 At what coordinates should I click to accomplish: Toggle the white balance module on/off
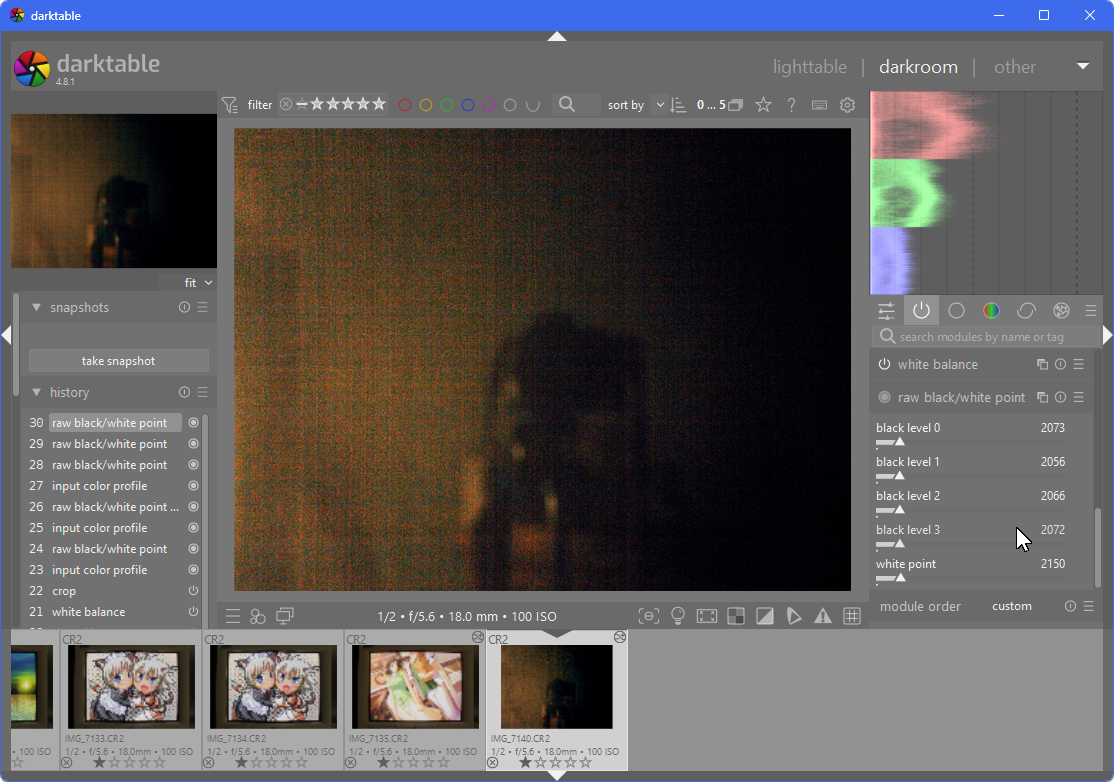(884, 365)
